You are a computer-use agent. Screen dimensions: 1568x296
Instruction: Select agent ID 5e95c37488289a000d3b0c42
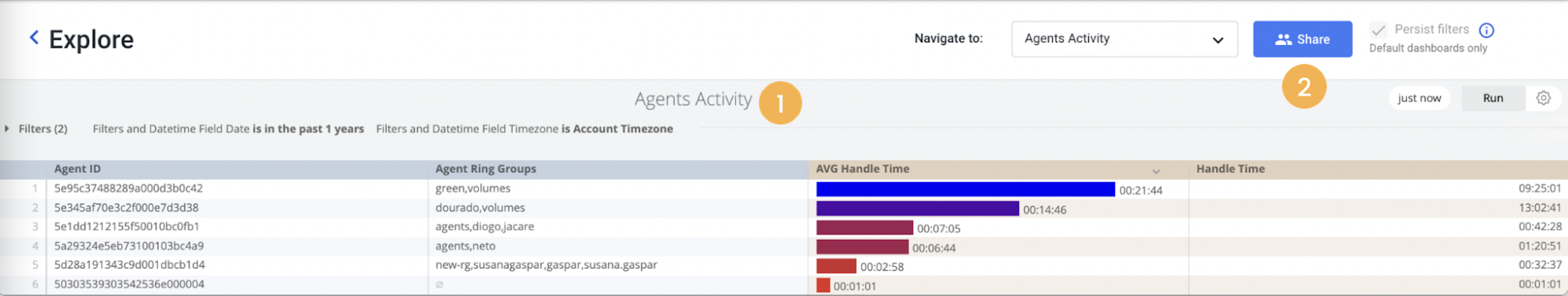[128, 188]
